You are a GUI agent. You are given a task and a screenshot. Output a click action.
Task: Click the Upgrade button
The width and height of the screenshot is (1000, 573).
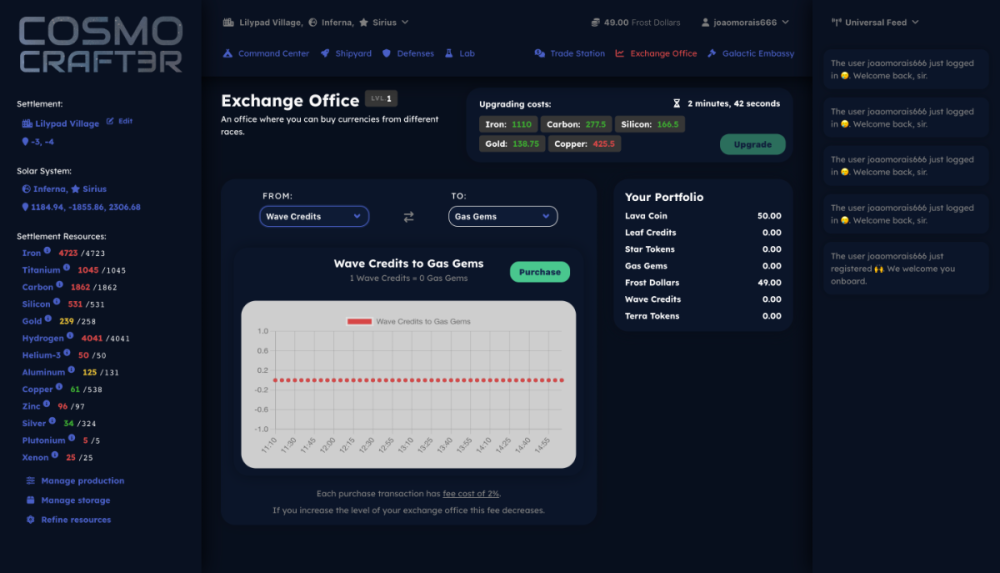tap(752, 144)
